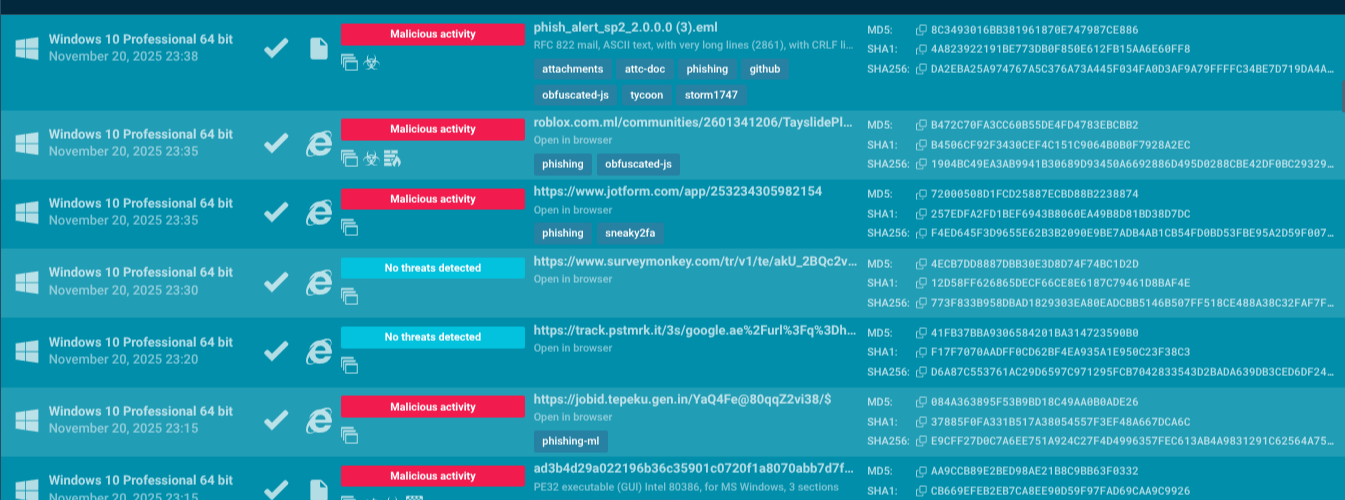Copy MD5 hash 4ECB7DD8887DBB30E3D8D74F74BC1D2D

tap(921, 264)
